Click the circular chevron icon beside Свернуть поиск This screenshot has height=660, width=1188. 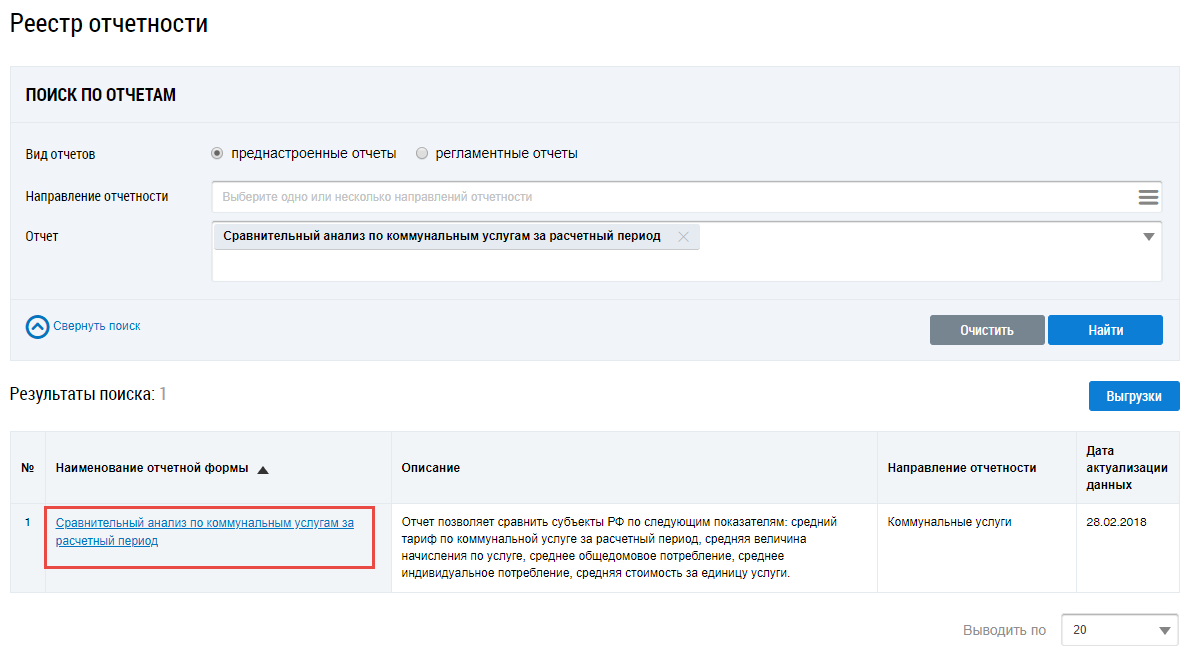(x=37, y=327)
